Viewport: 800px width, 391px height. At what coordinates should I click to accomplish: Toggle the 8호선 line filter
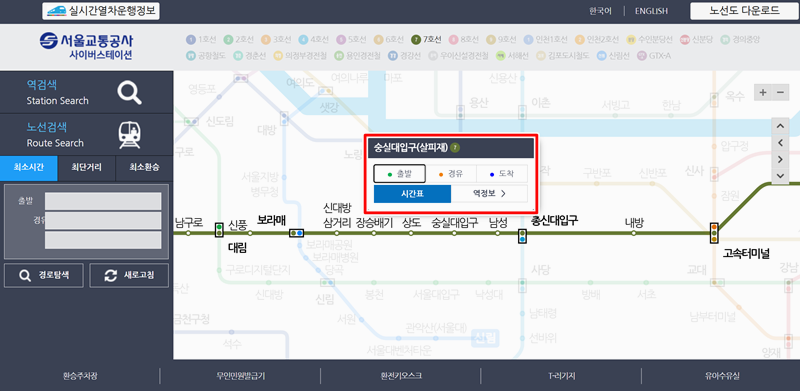464,39
